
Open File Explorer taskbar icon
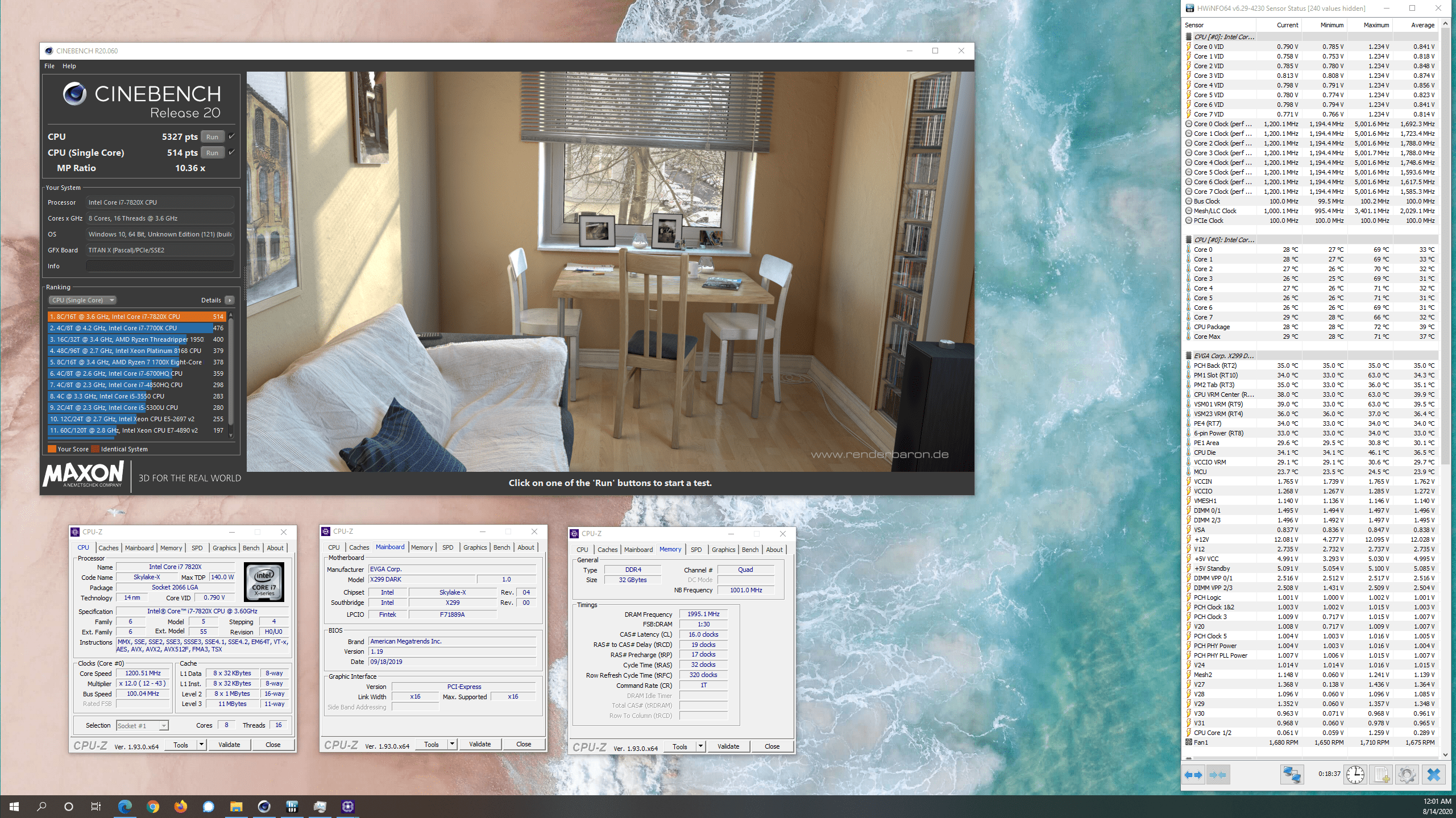point(236,806)
